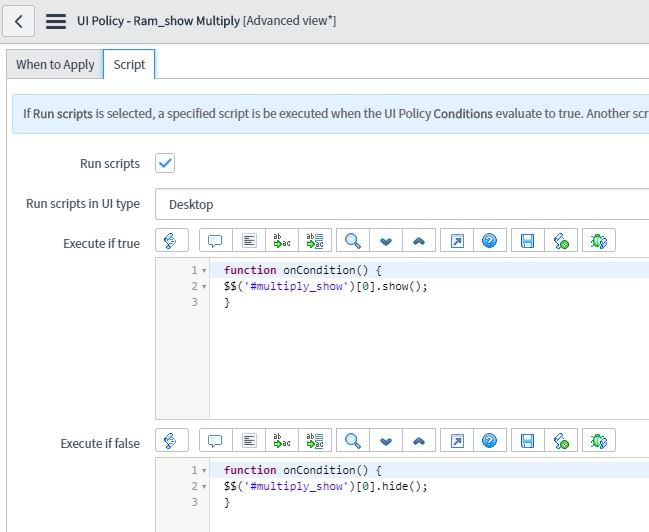Toggle syntax highlighting in Execute if true toolbar
649x532 pixels.
coord(172,241)
